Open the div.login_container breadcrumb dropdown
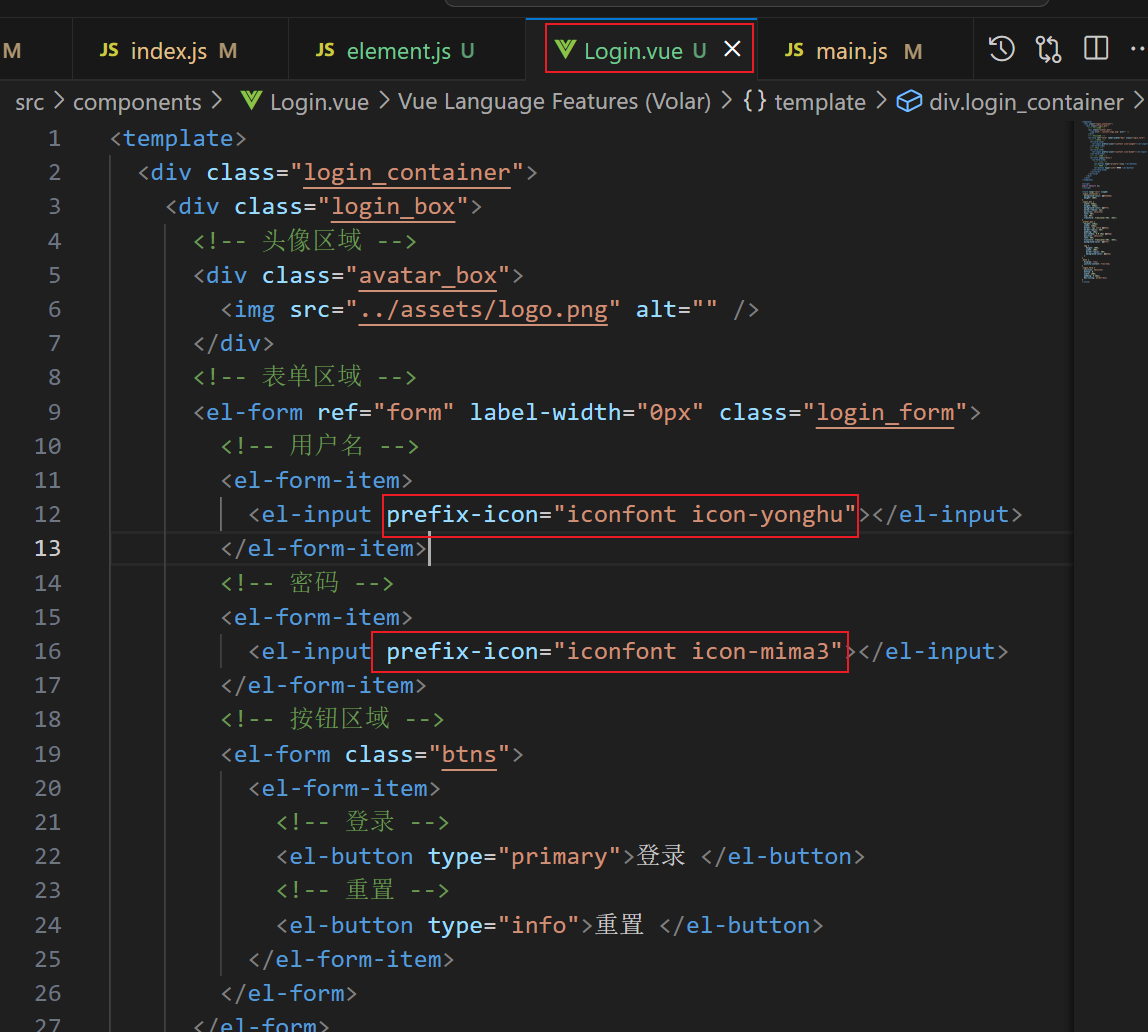 click(1026, 102)
